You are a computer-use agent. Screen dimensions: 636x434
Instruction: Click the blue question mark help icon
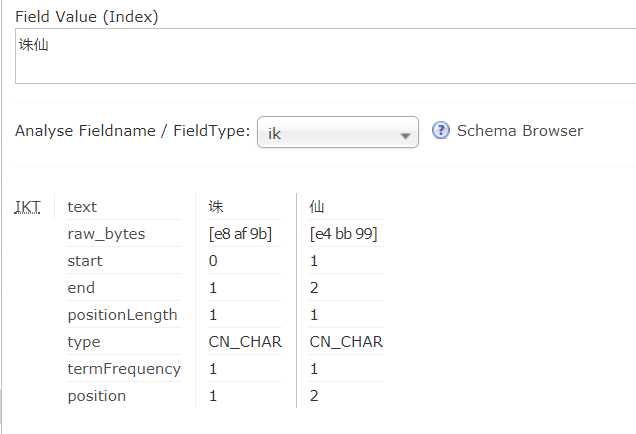click(440, 131)
